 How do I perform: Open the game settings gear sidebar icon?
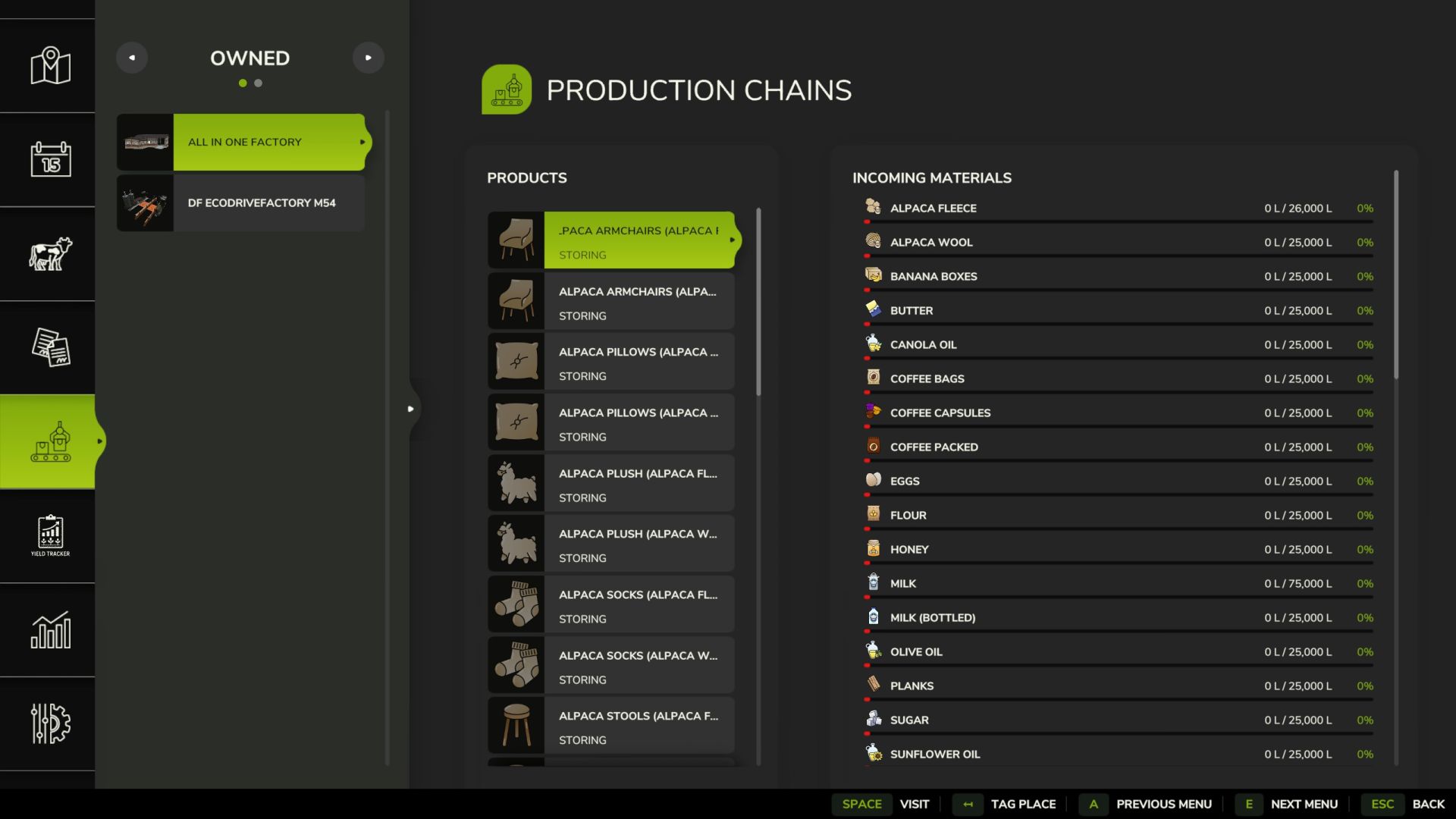coord(50,723)
